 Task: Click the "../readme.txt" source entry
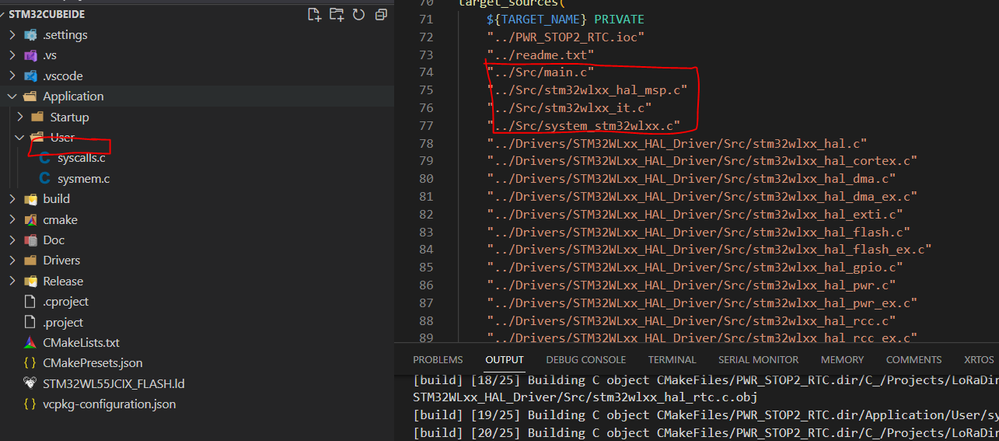point(541,55)
